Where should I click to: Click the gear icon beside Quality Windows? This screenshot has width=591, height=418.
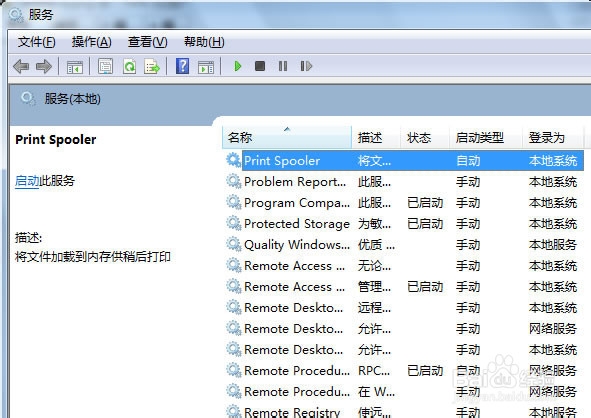234,245
